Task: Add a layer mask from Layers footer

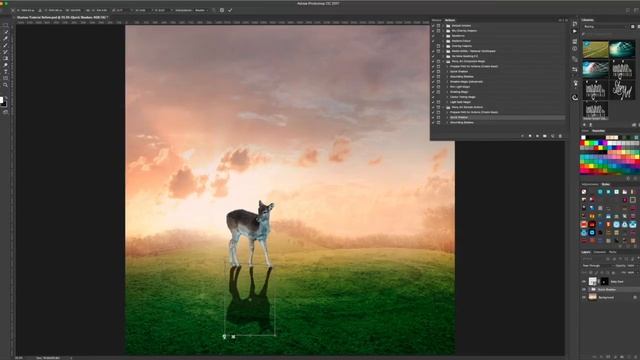Action: tap(609, 357)
